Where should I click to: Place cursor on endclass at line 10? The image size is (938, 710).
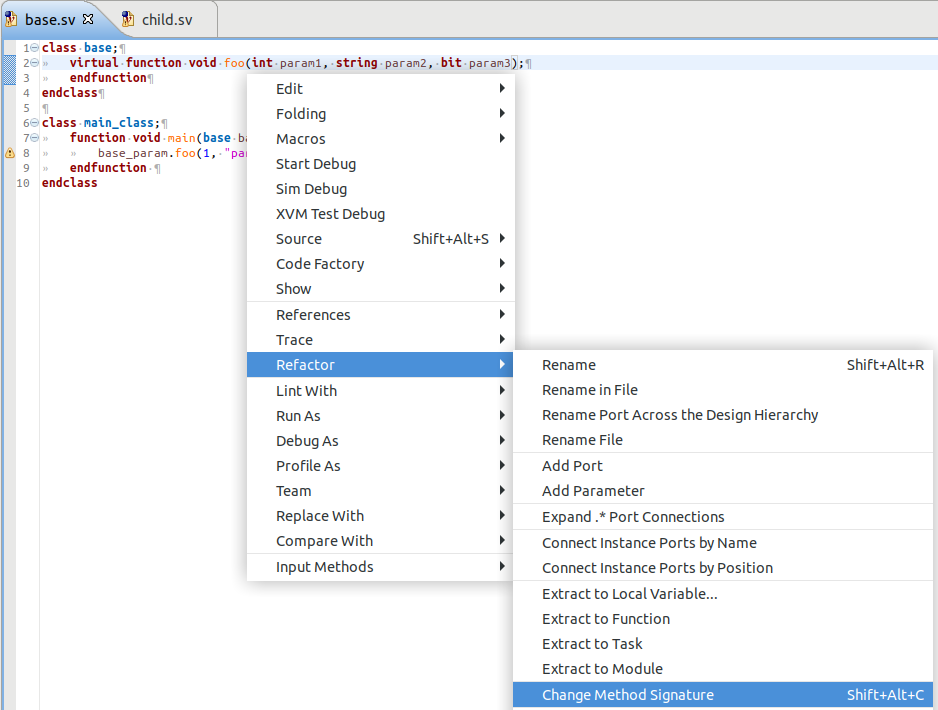pyautogui.click(x=69, y=183)
